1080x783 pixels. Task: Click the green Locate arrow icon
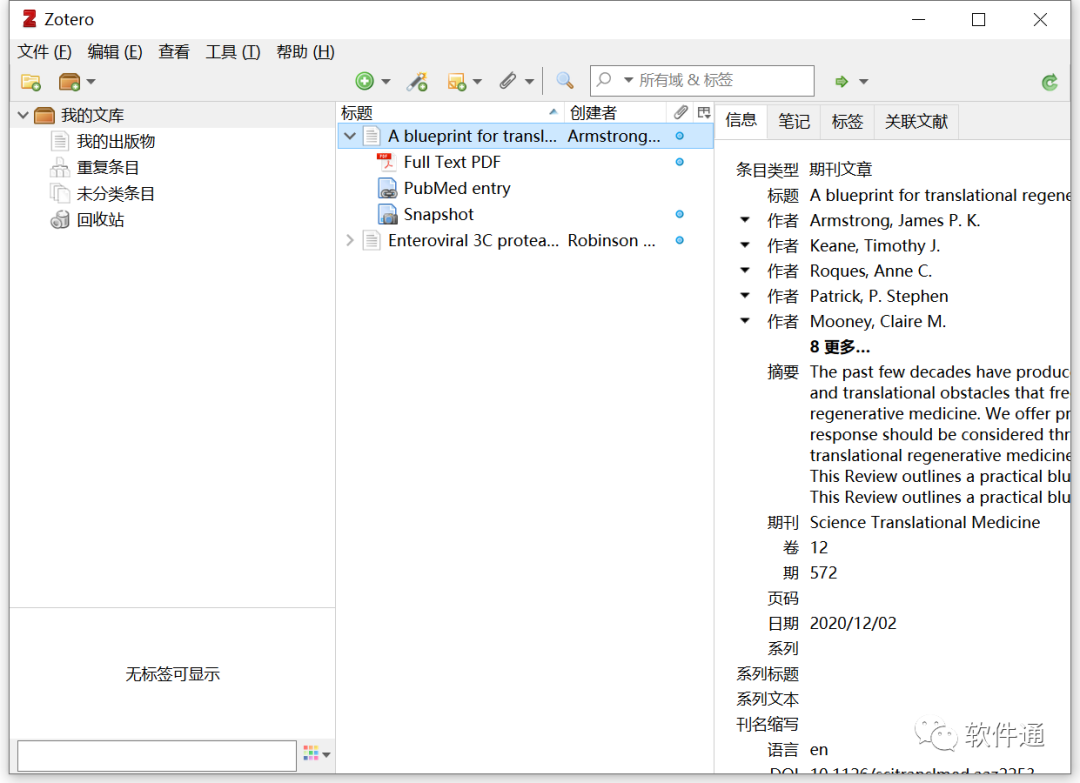point(842,82)
